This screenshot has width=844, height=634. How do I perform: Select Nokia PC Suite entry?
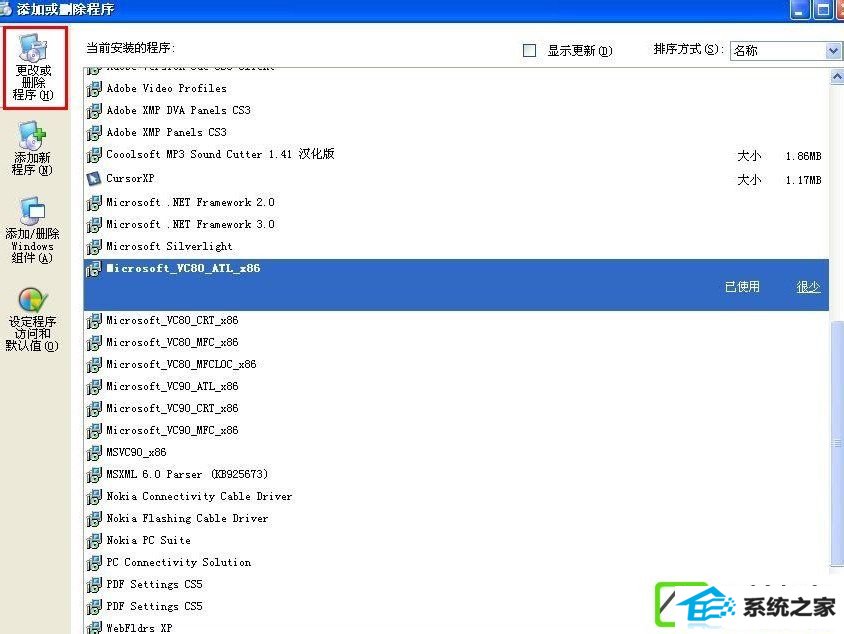click(x=149, y=541)
